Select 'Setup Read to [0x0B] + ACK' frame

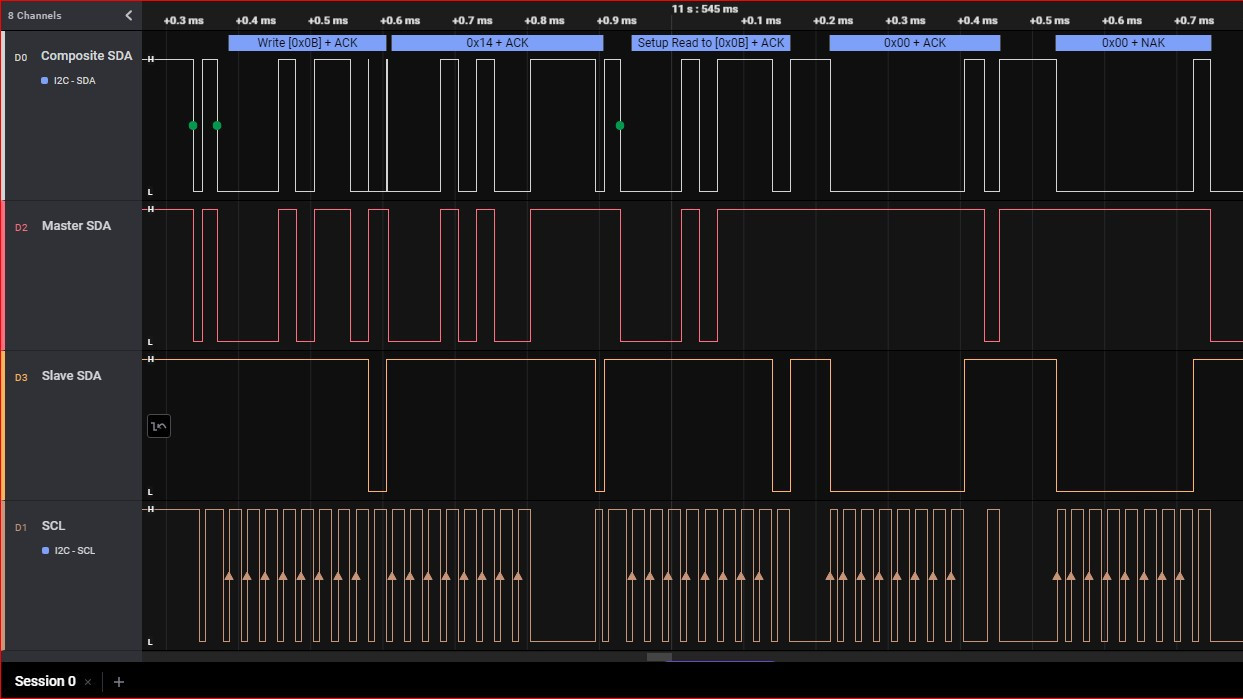click(711, 43)
